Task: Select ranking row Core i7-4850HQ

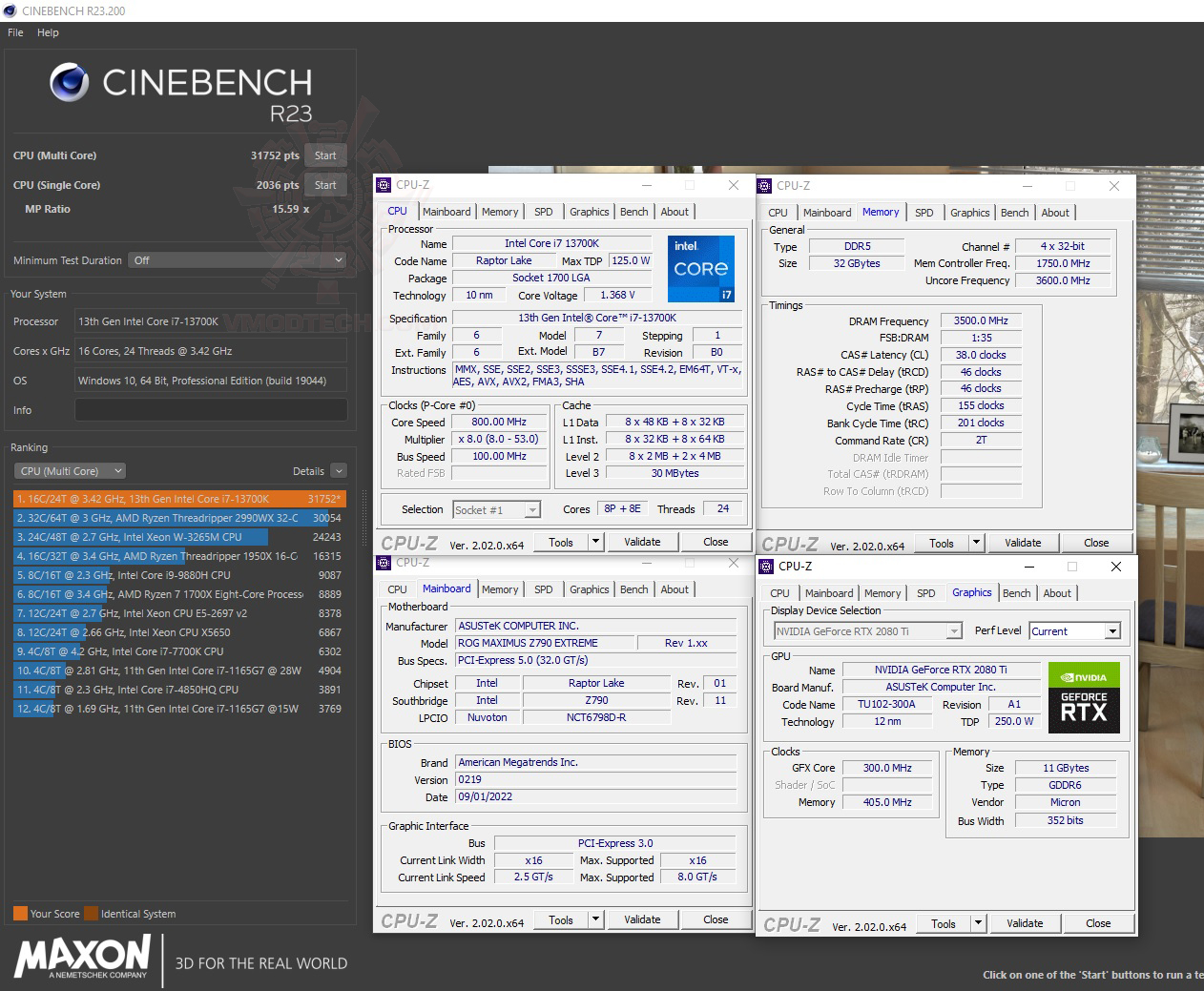Action: point(179,690)
